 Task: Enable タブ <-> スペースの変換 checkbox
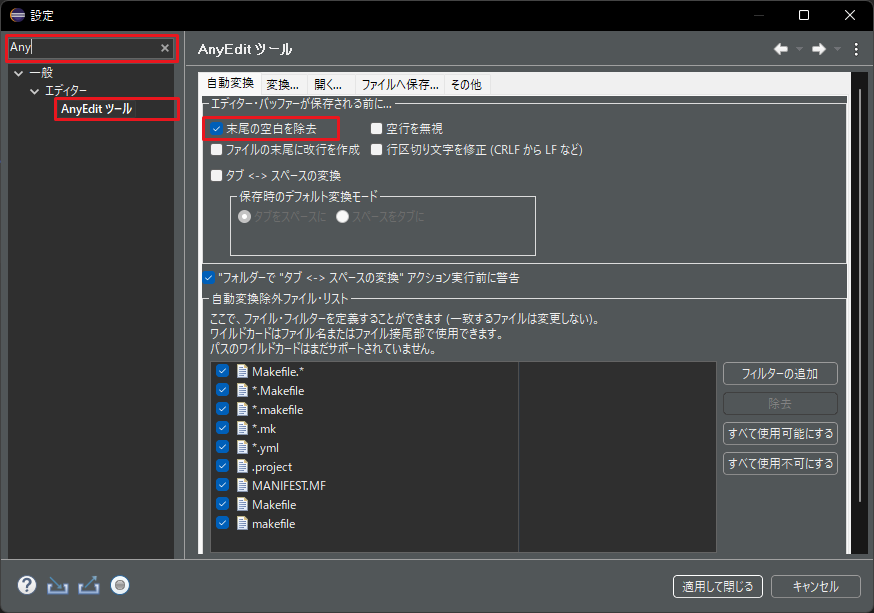tap(216, 176)
